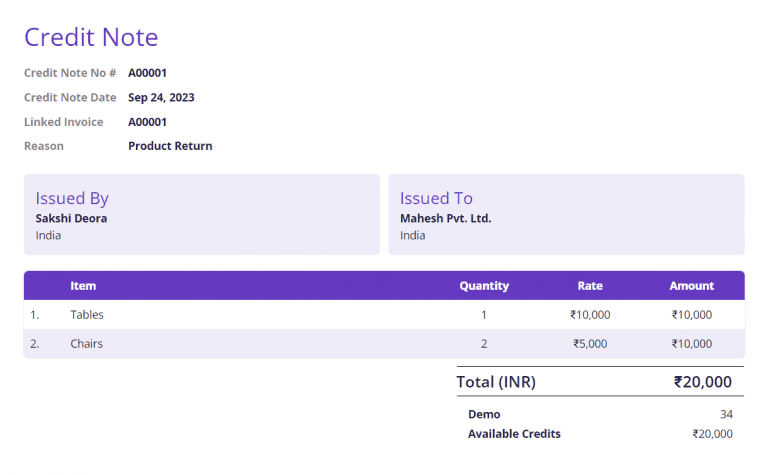
Task: Click recipient Mahesh Pvt. Ltd.
Action: pos(445,218)
